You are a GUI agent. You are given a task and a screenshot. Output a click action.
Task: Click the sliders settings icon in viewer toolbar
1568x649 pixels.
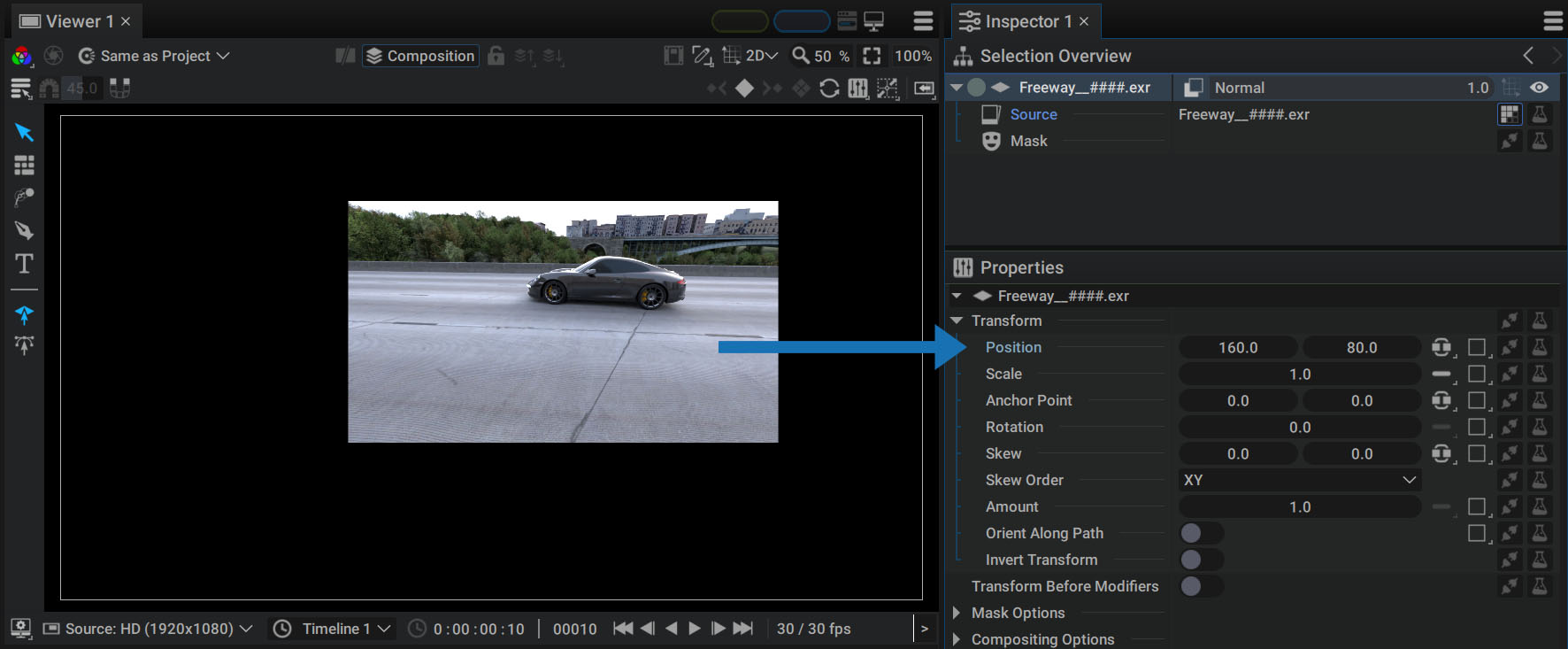click(857, 89)
